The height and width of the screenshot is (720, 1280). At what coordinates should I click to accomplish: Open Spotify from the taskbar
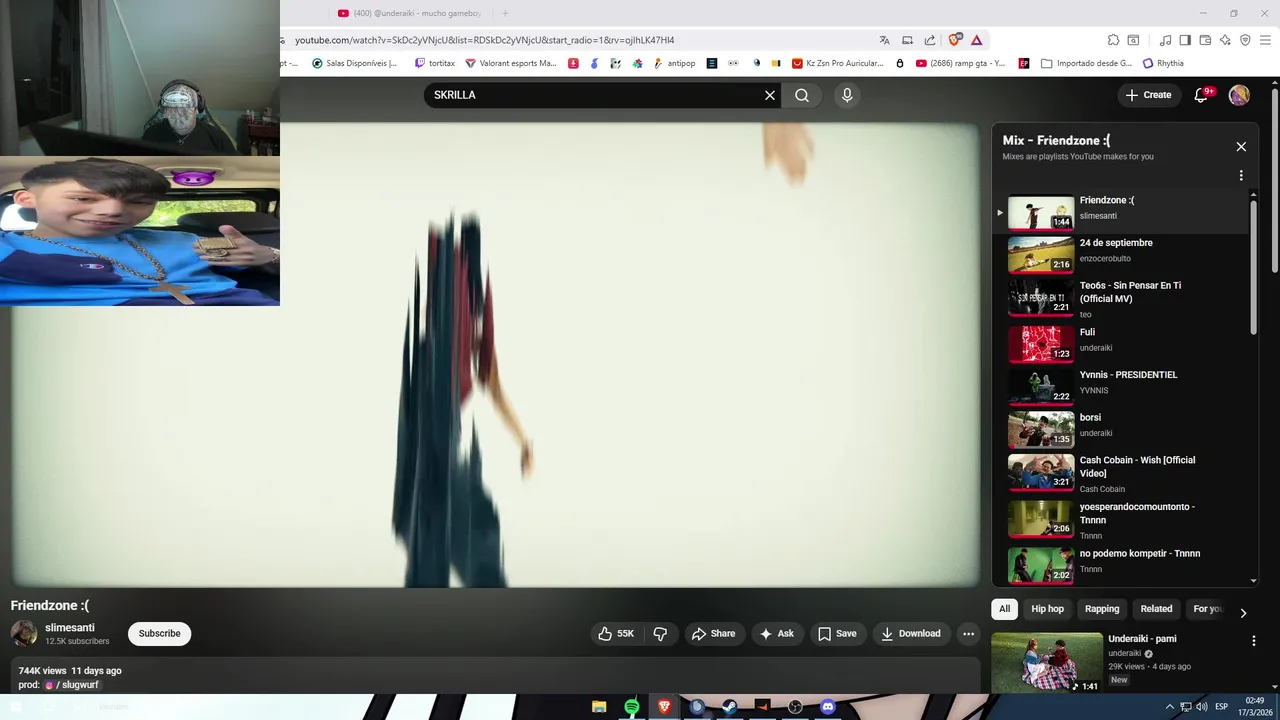tap(632, 707)
